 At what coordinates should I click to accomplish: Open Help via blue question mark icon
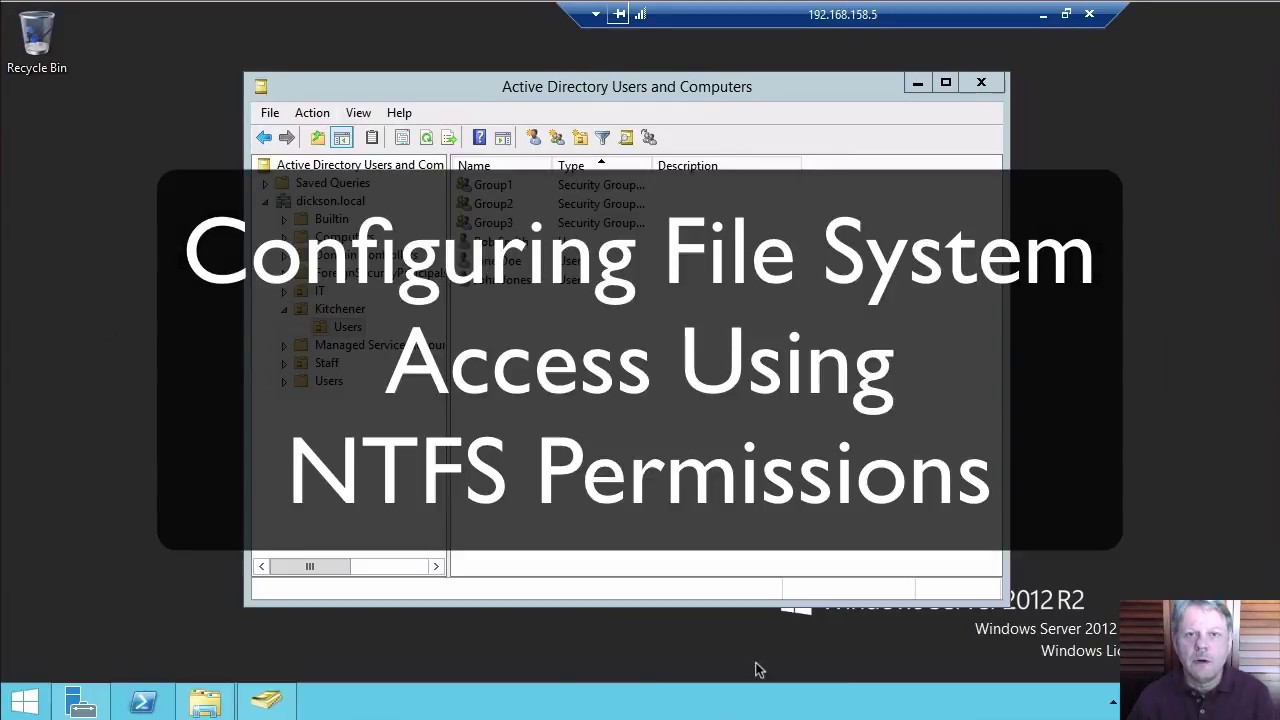(x=479, y=138)
